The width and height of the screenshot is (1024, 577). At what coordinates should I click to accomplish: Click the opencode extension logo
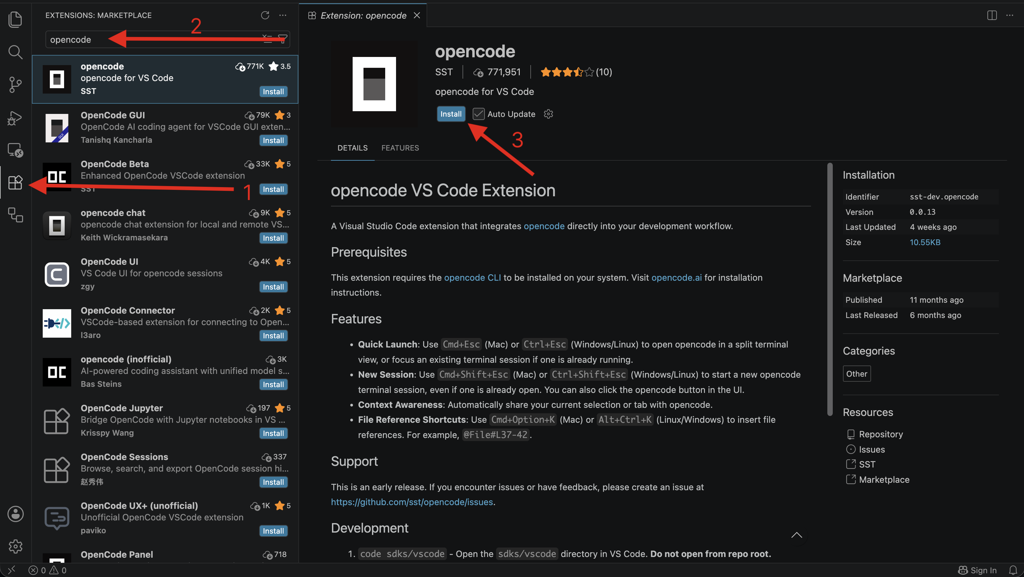[x=374, y=84]
